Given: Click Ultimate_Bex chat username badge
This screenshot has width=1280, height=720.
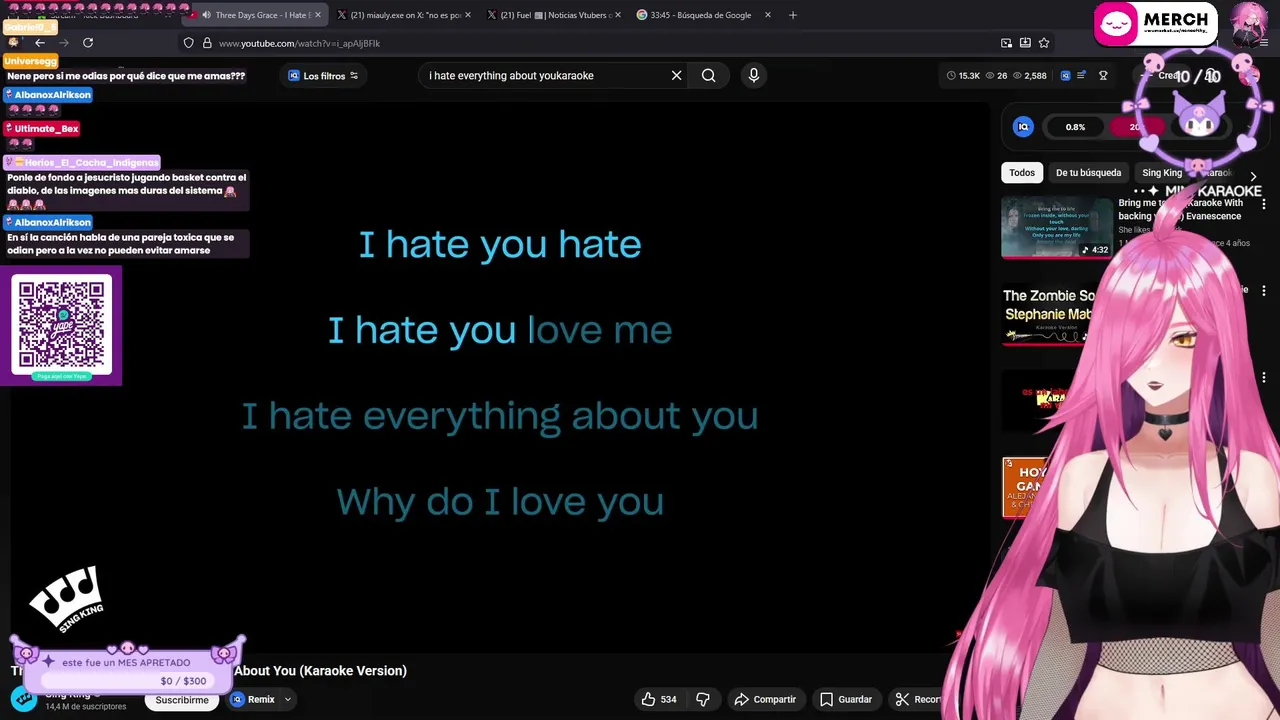Looking at the screenshot, I should (x=42, y=129).
